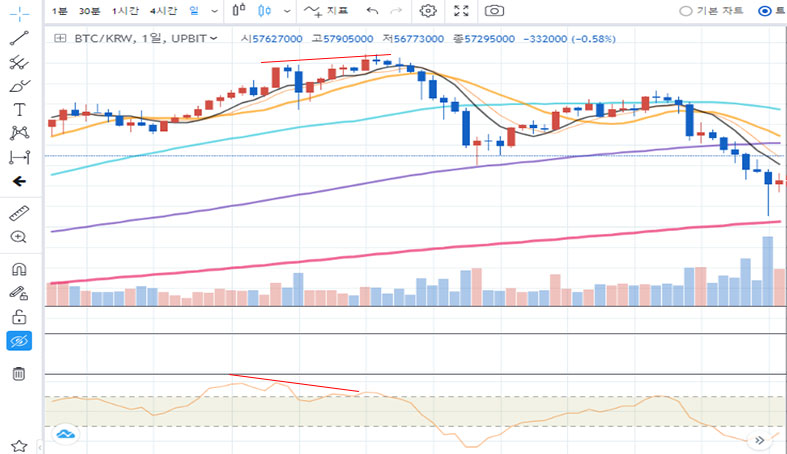Click the scroll-to-latest double arrow button
Screen dimensions: 787x454
pos(759,440)
